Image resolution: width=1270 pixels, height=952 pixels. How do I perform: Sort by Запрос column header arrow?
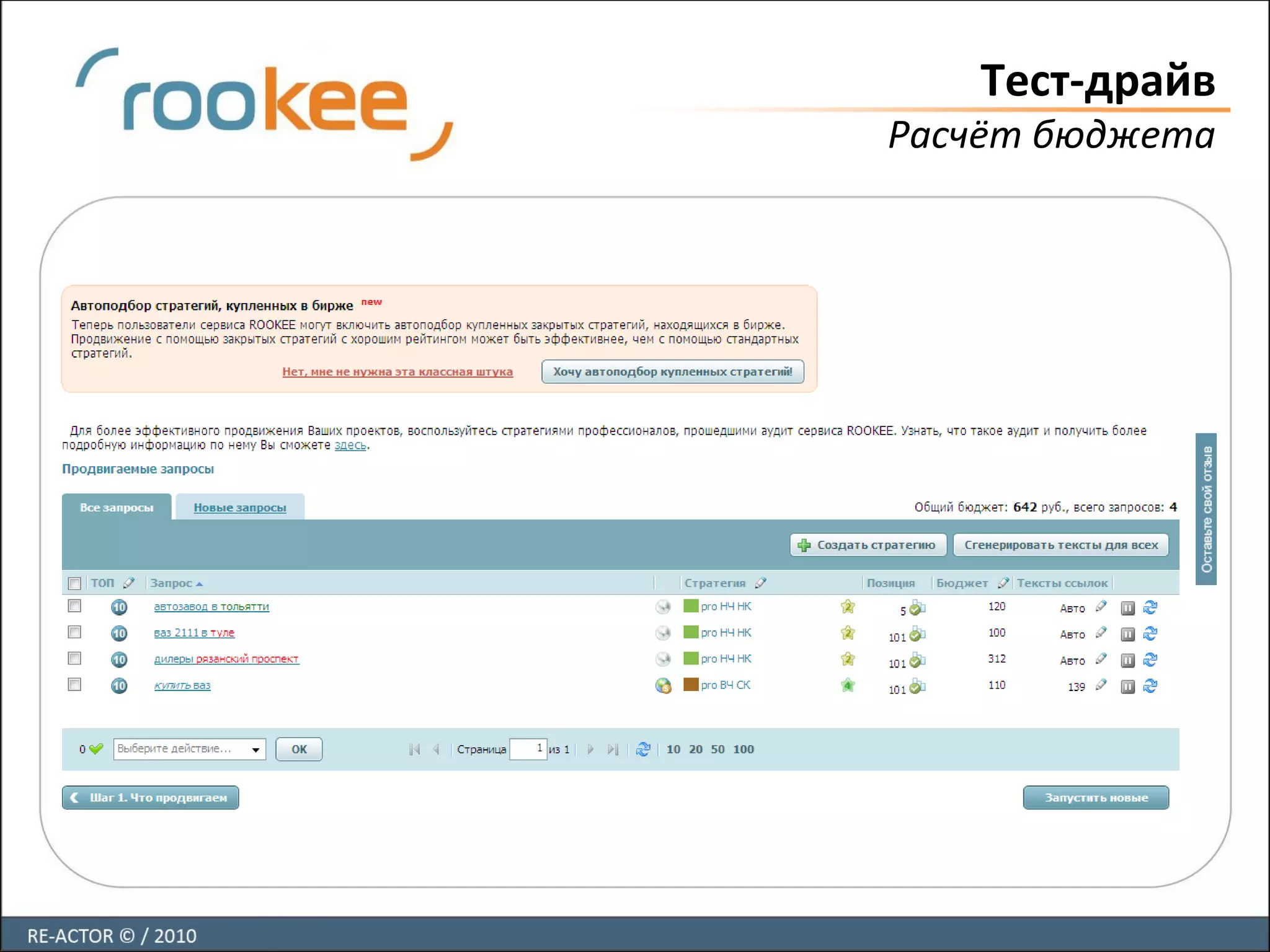click(x=199, y=584)
